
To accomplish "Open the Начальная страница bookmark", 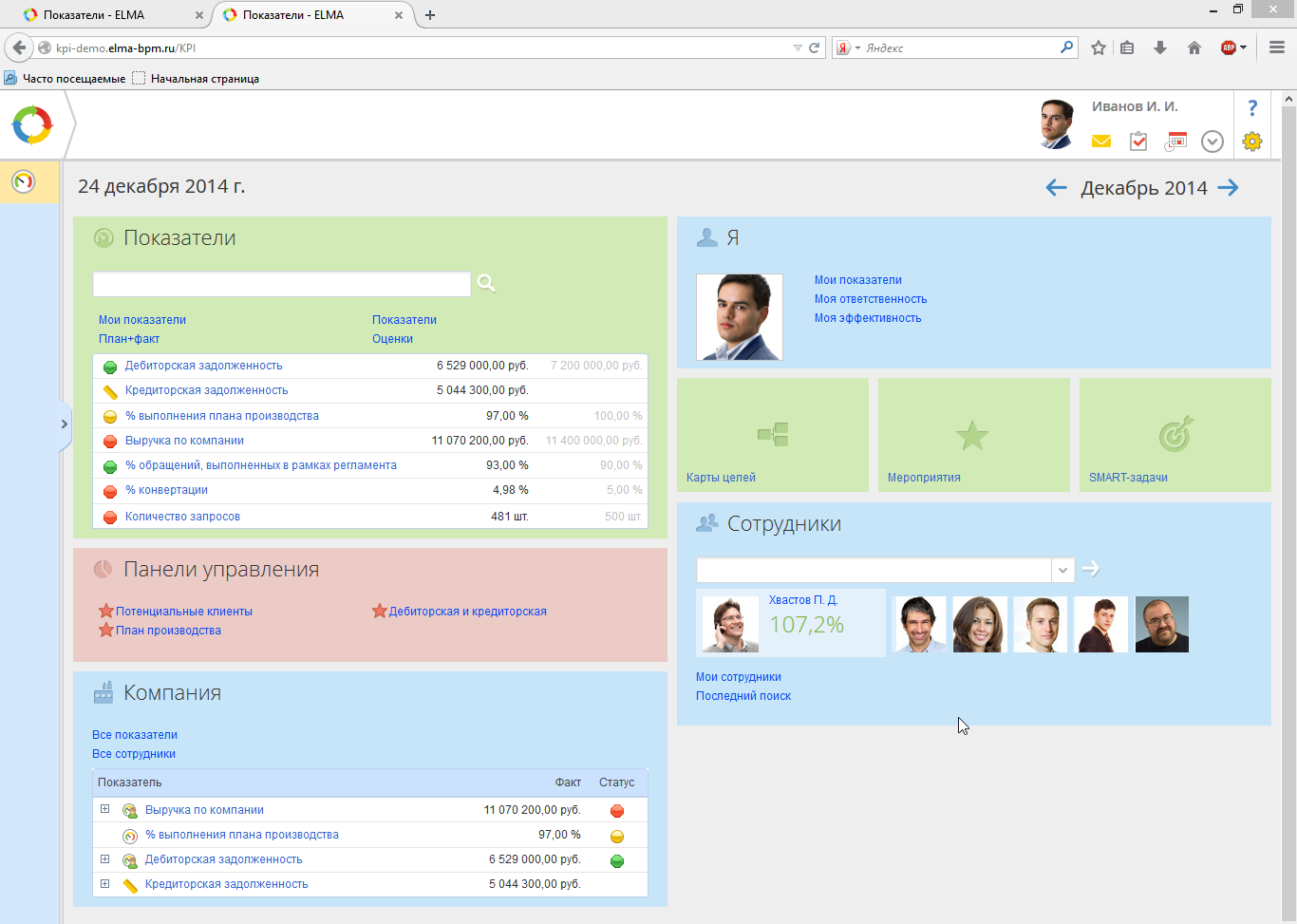I will (x=196, y=79).
